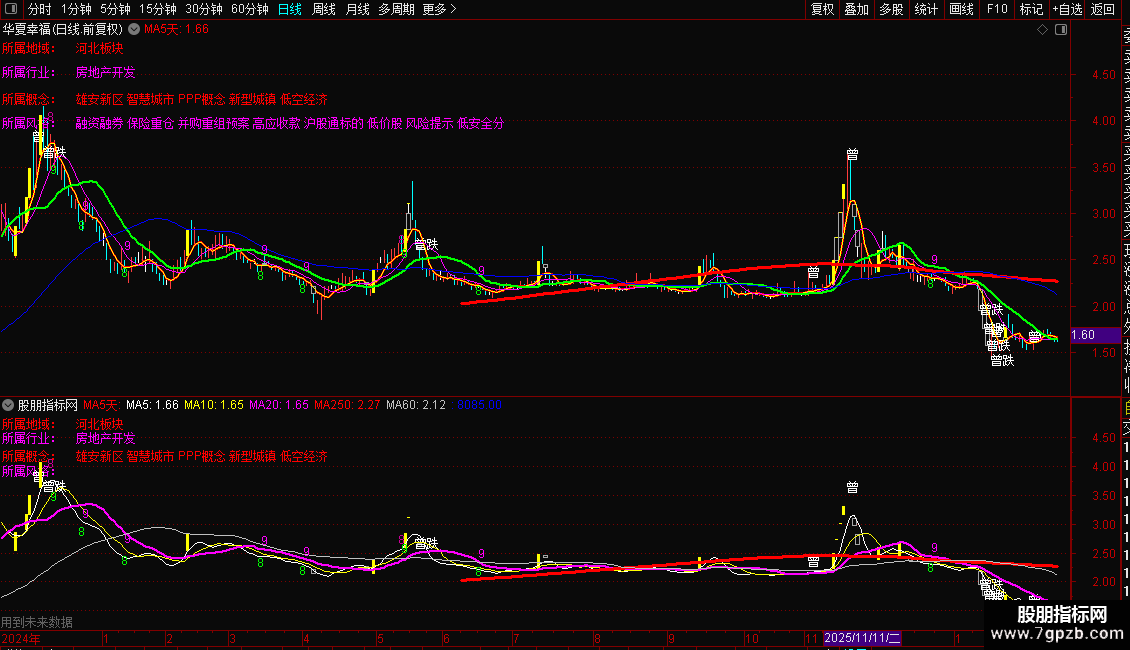Click the MA5天: 1.66 label in main chart

click(x=177, y=30)
